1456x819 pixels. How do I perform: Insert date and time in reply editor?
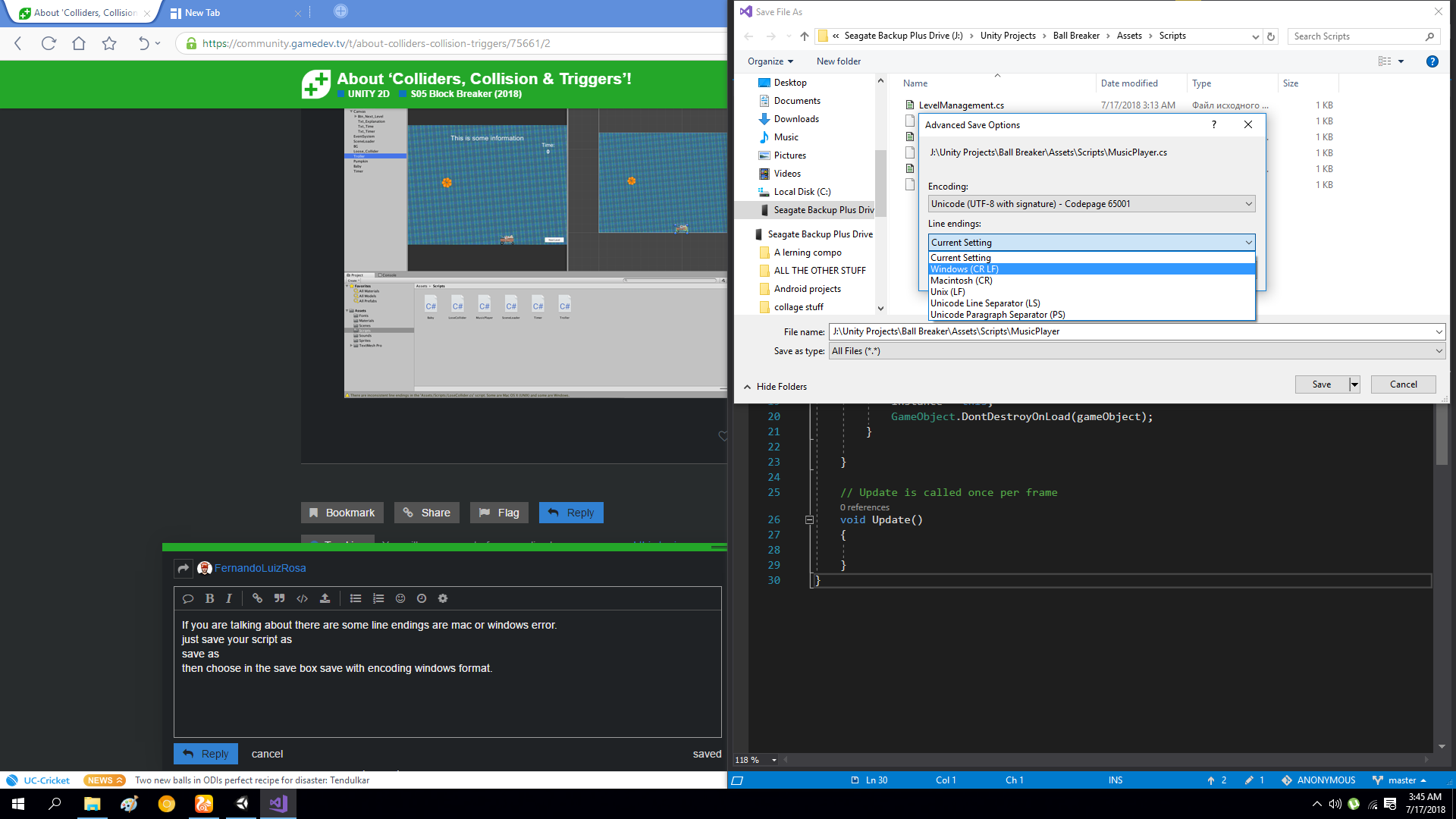click(422, 598)
